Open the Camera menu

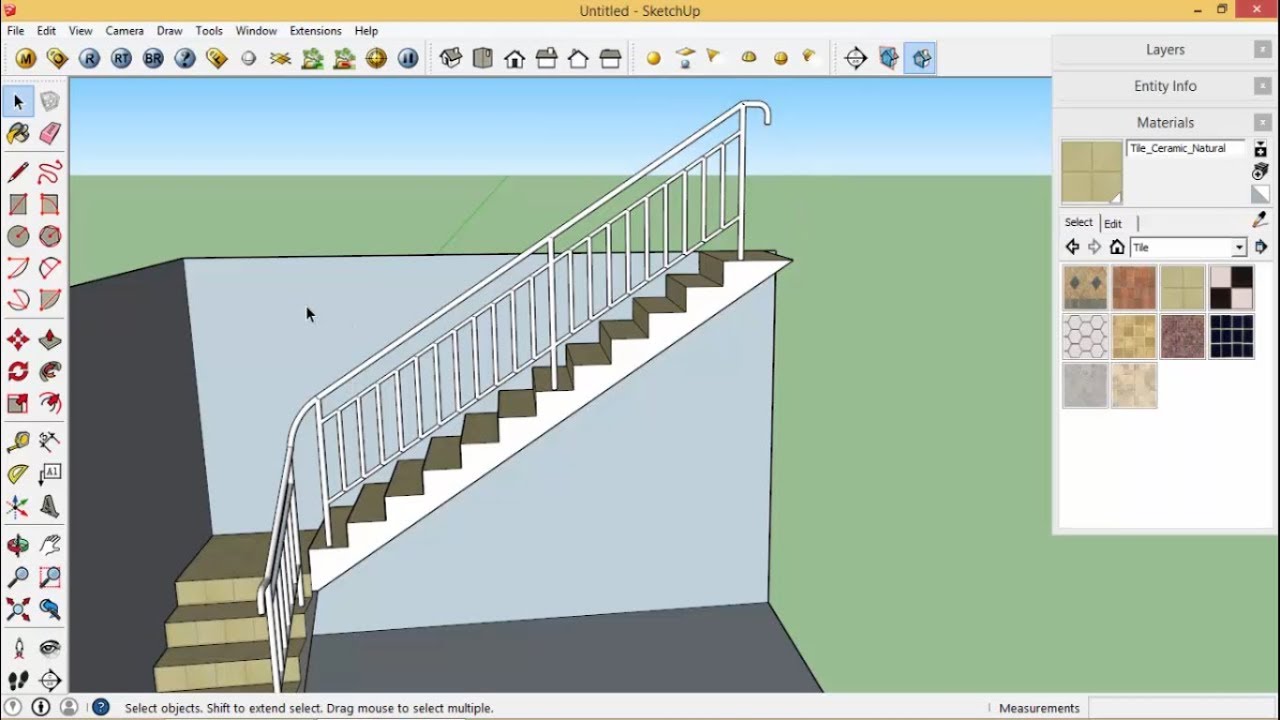[125, 31]
